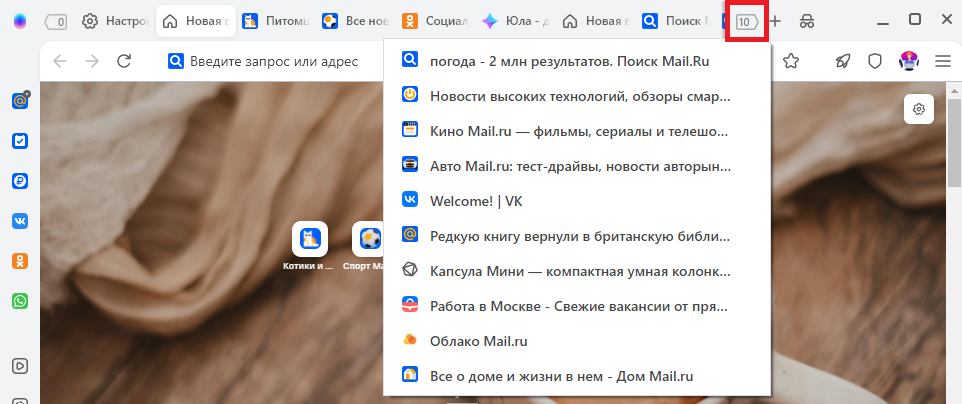This screenshot has height=404, width=962.
Task: Open the ruble payments sidebar icon
Action: [20, 181]
